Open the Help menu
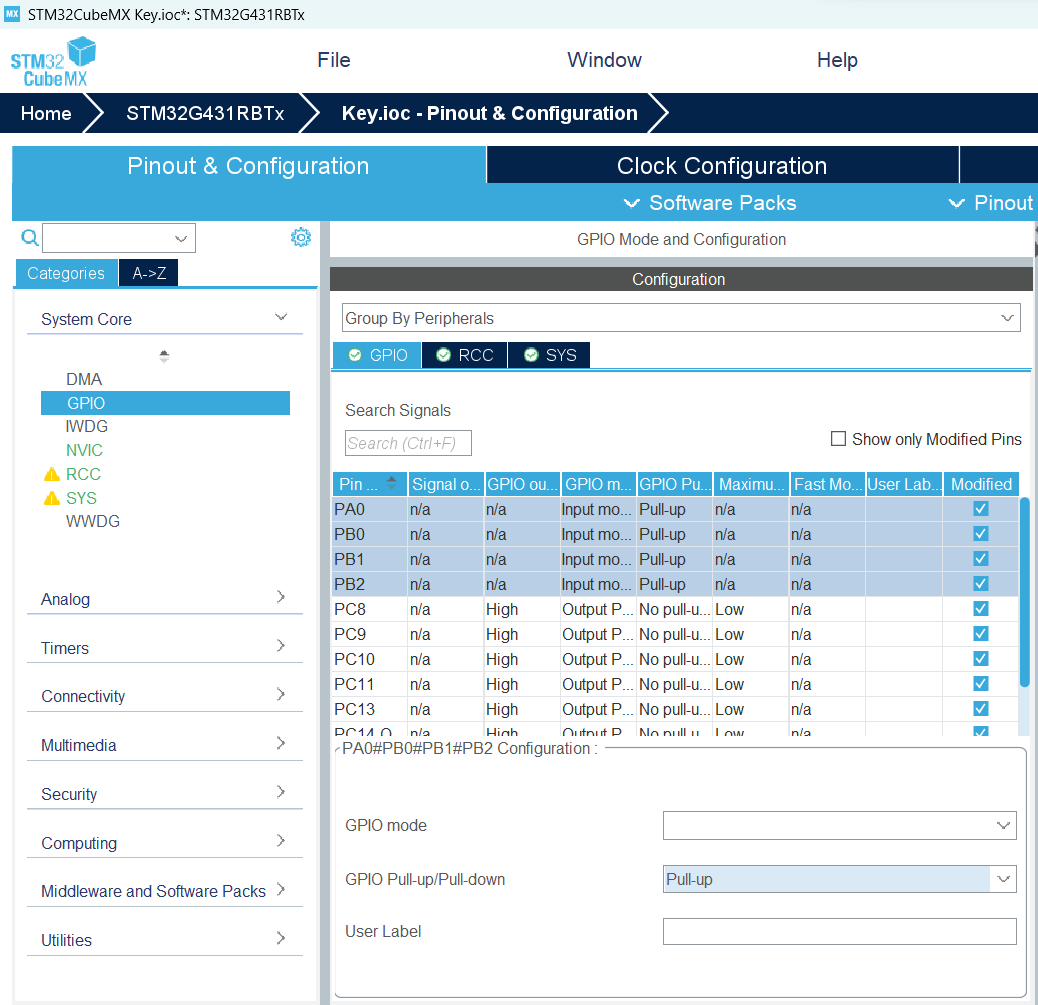 837,60
